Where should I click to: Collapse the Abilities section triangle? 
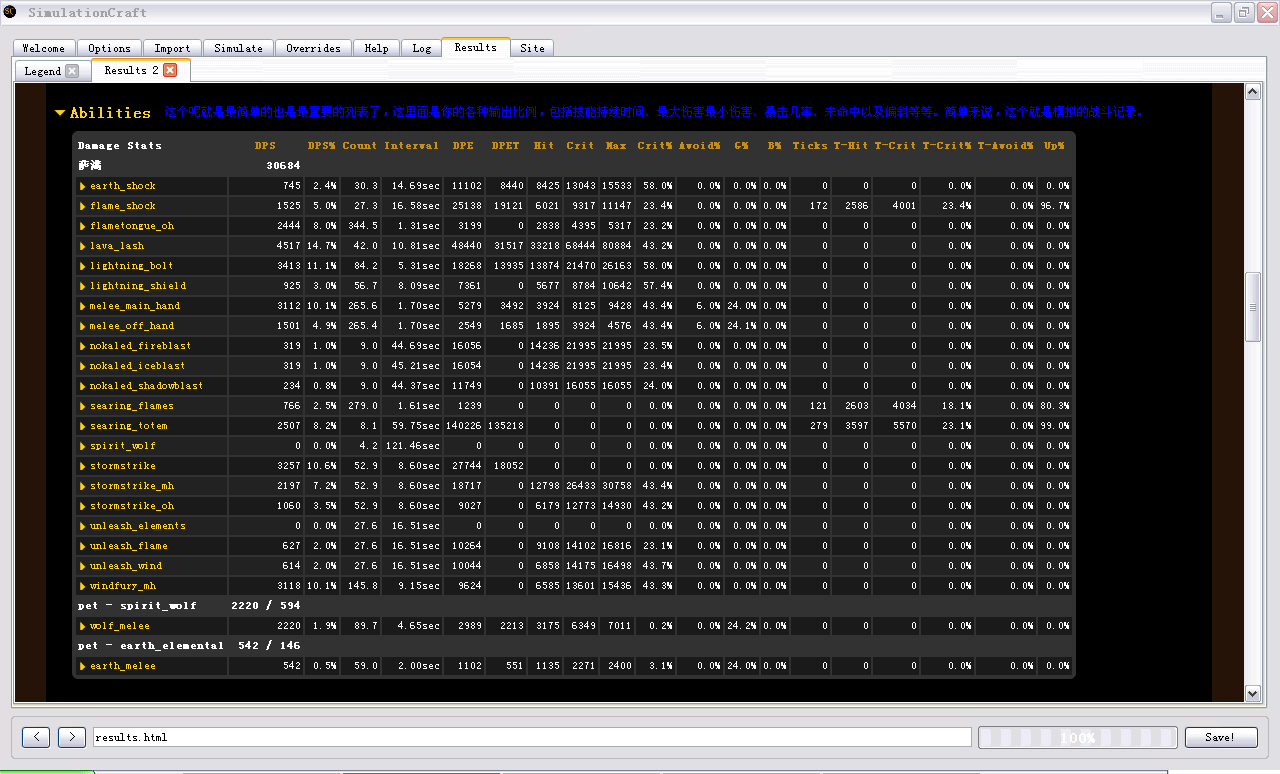pyautogui.click(x=60, y=113)
